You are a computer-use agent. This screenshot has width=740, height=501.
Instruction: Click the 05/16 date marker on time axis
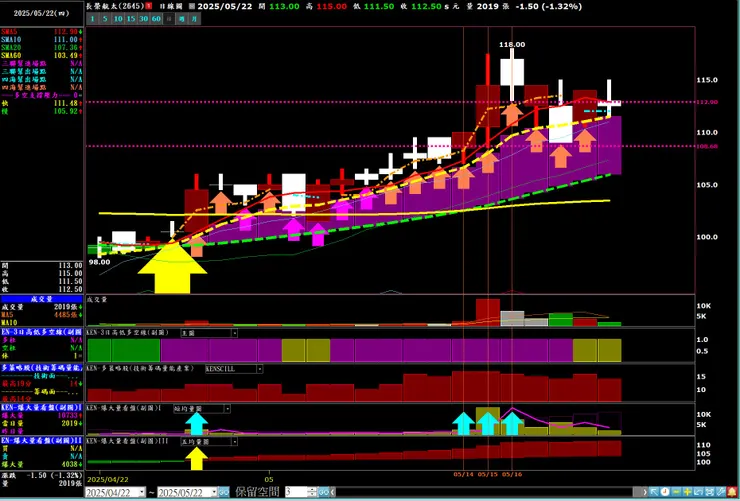pyautogui.click(x=512, y=474)
